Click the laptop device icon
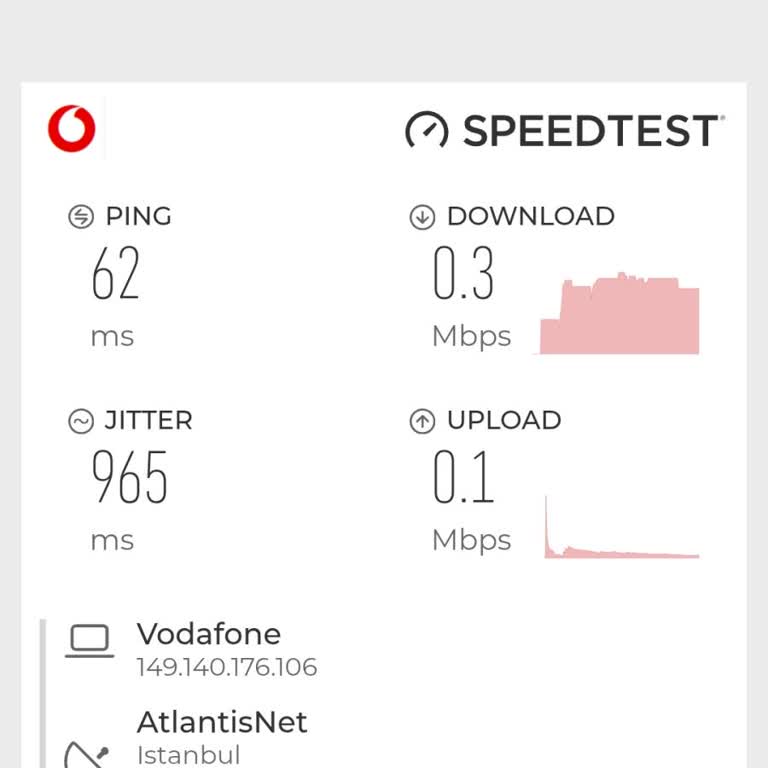 point(89,641)
